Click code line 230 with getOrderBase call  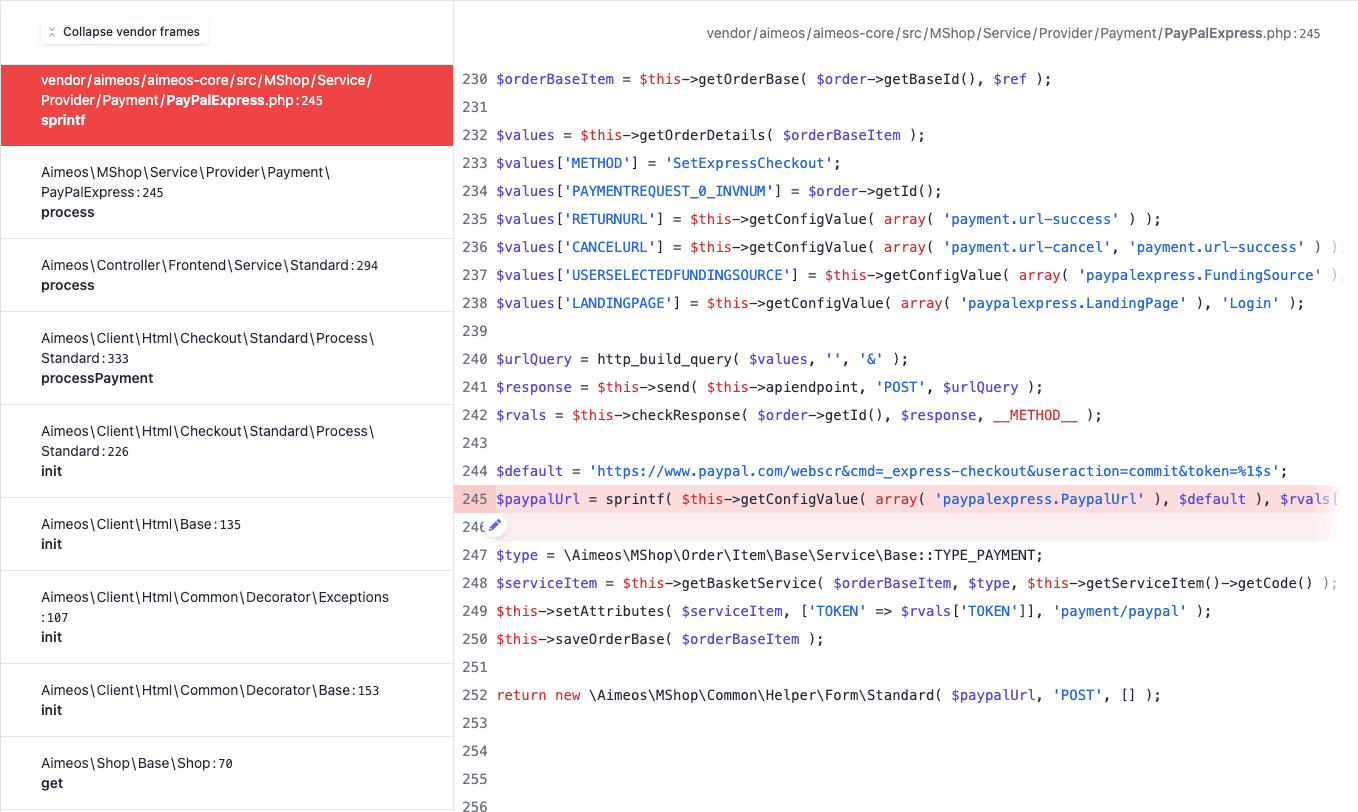[773, 79]
